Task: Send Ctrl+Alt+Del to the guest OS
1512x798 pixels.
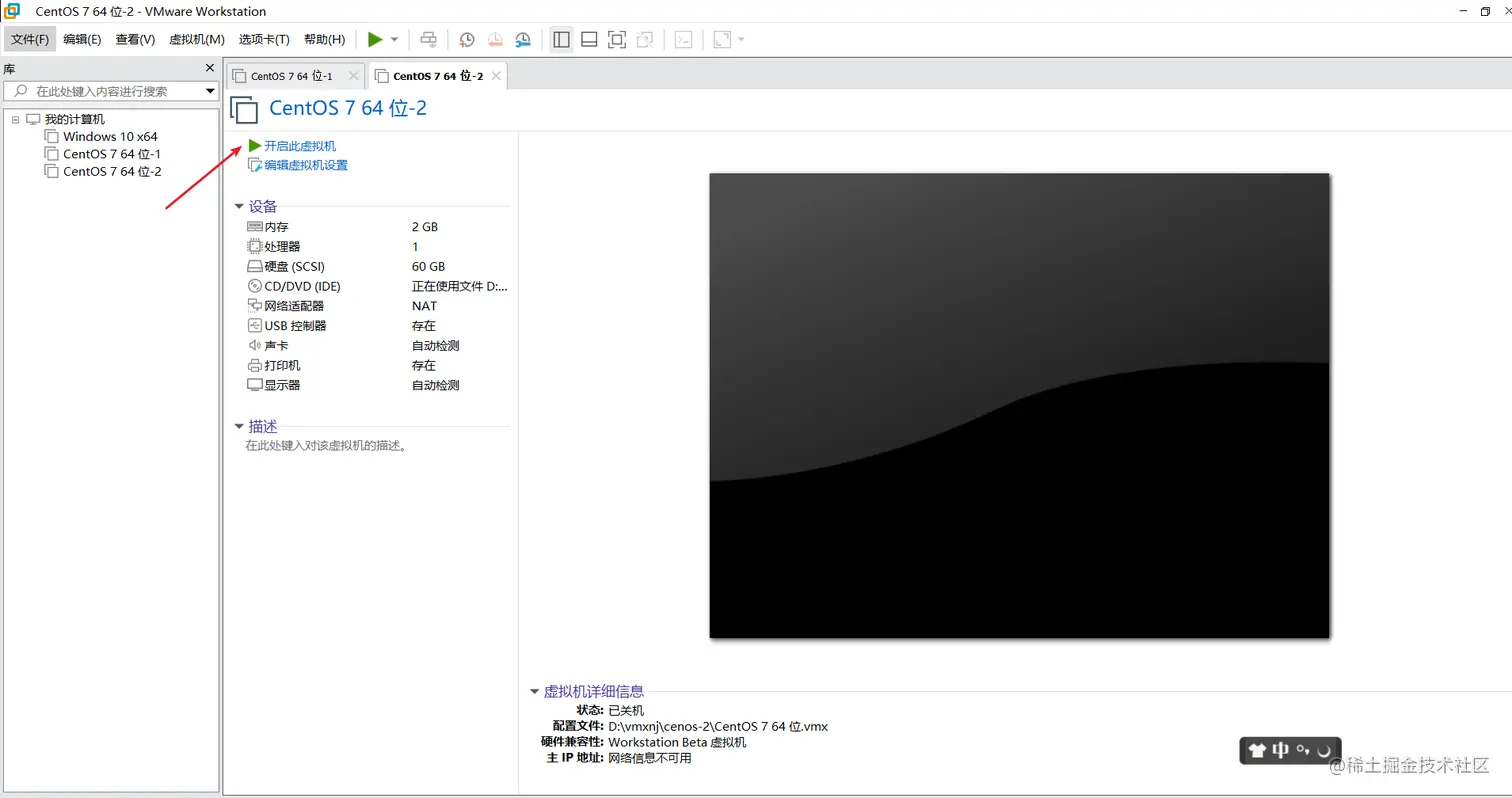Action: 428,39
